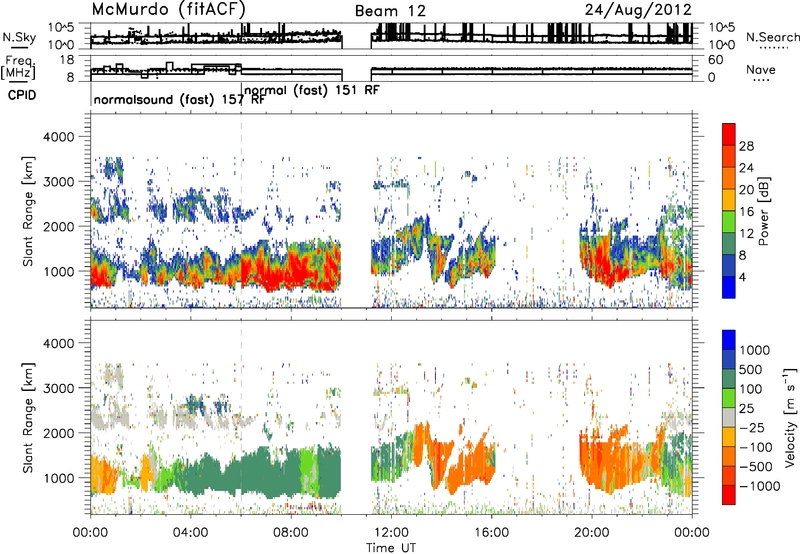Click the 'Velocity [m s-1]' colorbar label
This screenshot has height=554, width=800.
tap(790, 417)
